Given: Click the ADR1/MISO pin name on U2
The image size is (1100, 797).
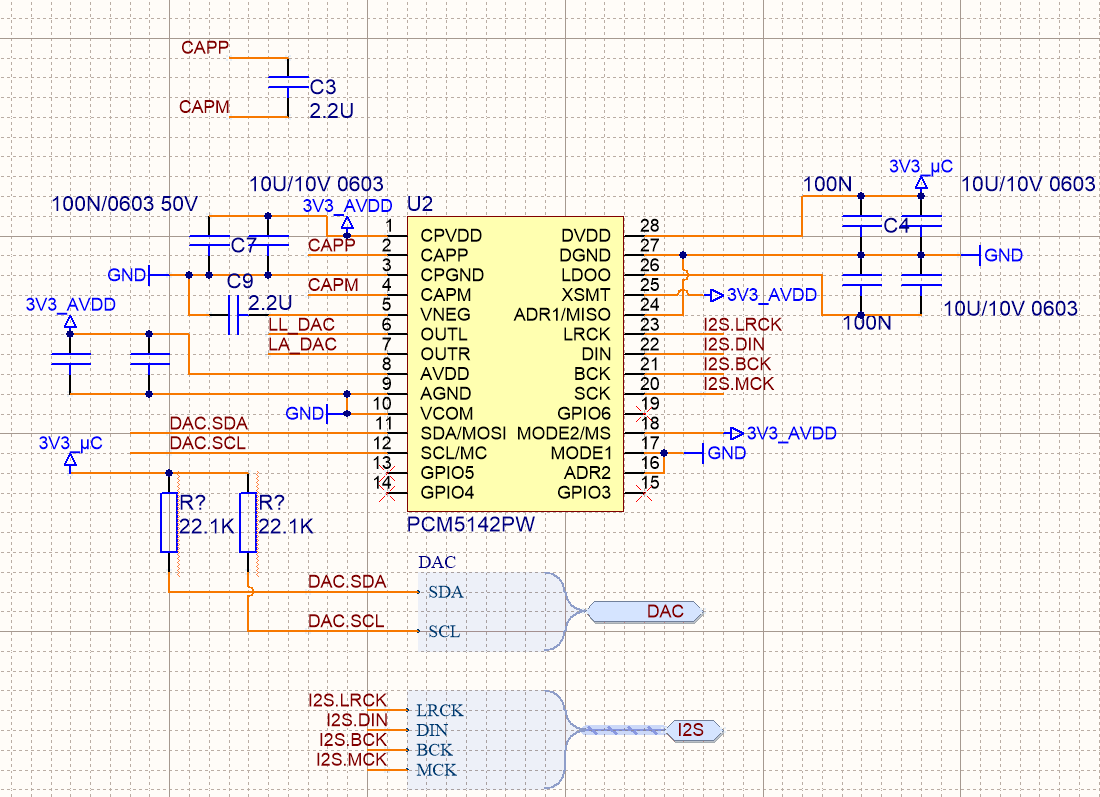Looking at the screenshot, I should pos(562,315).
